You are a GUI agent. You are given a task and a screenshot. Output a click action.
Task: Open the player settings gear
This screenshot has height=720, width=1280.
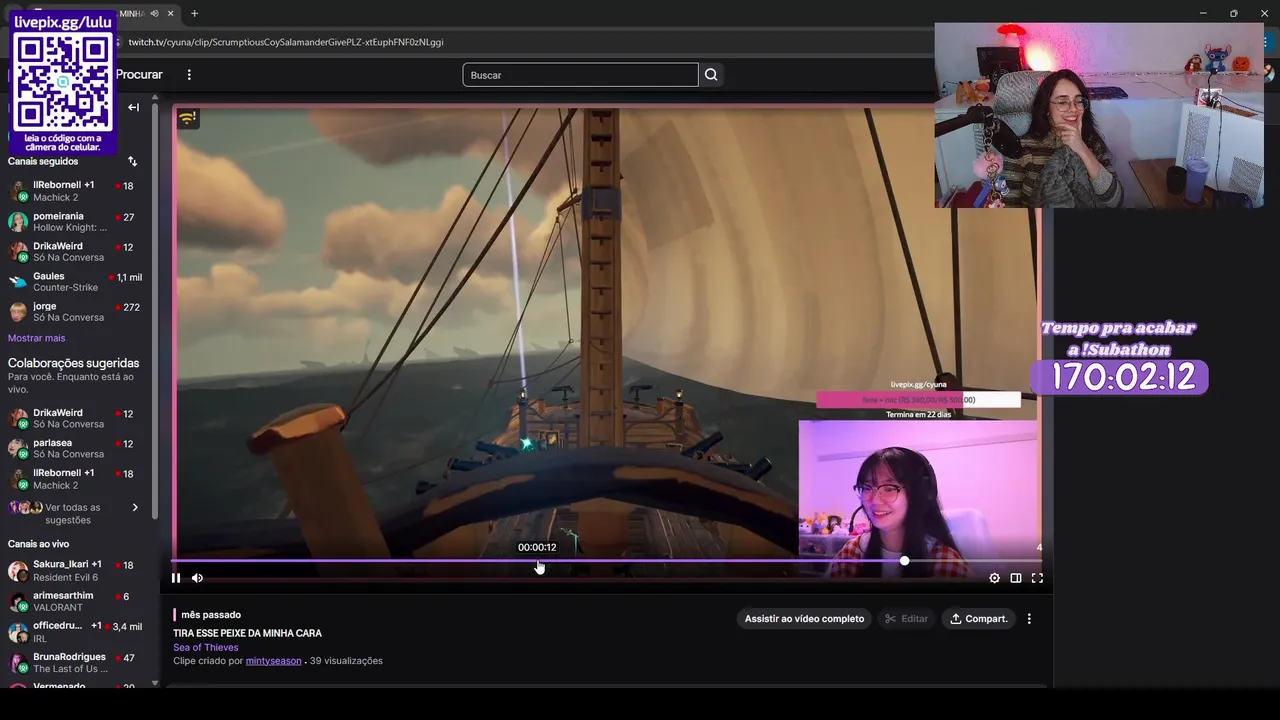[x=994, y=578]
